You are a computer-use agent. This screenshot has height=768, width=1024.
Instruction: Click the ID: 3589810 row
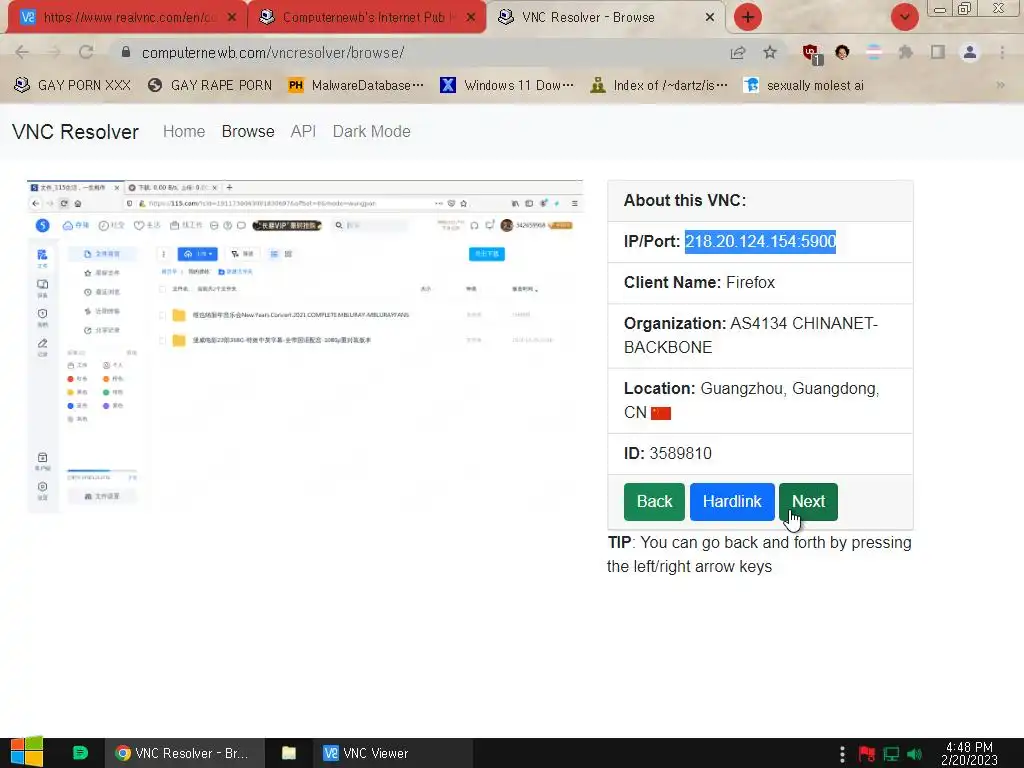point(760,454)
